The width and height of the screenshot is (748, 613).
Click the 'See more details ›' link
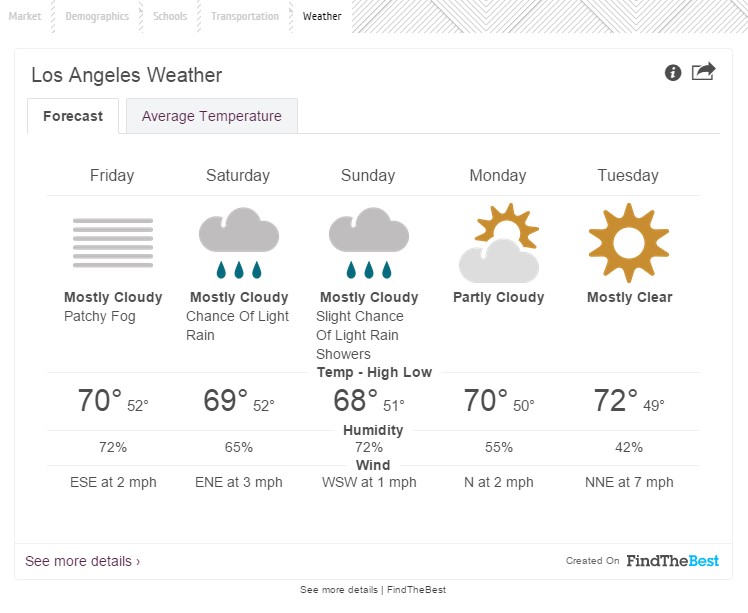[x=83, y=561]
